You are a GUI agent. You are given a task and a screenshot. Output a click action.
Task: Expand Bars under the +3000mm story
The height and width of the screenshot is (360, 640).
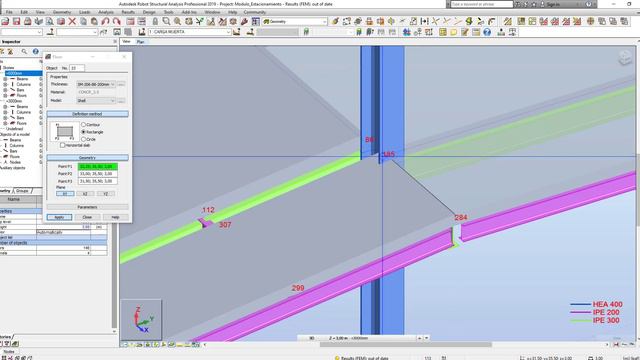pyautogui.click(x=5, y=118)
